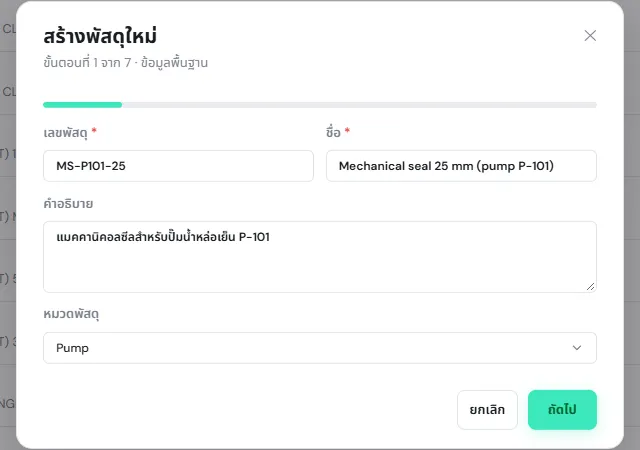The width and height of the screenshot is (640, 450).
Task: Click the dimmed background left of the dialog
Action: pyautogui.click(x=7, y=225)
